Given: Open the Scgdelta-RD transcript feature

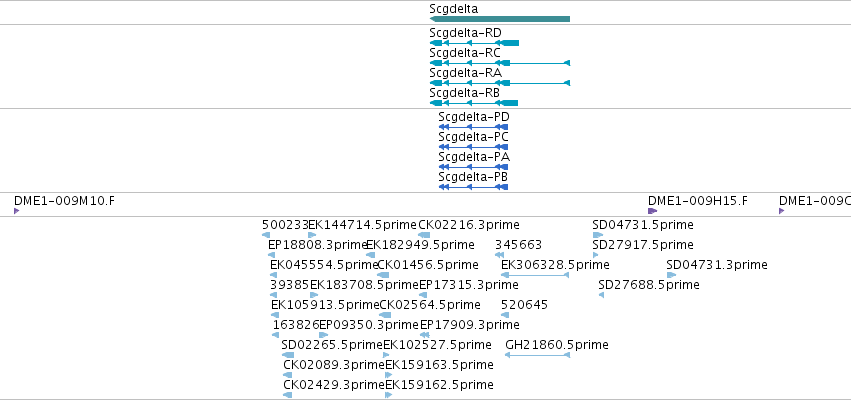Looking at the screenshot, I should [x=474, y=43].
